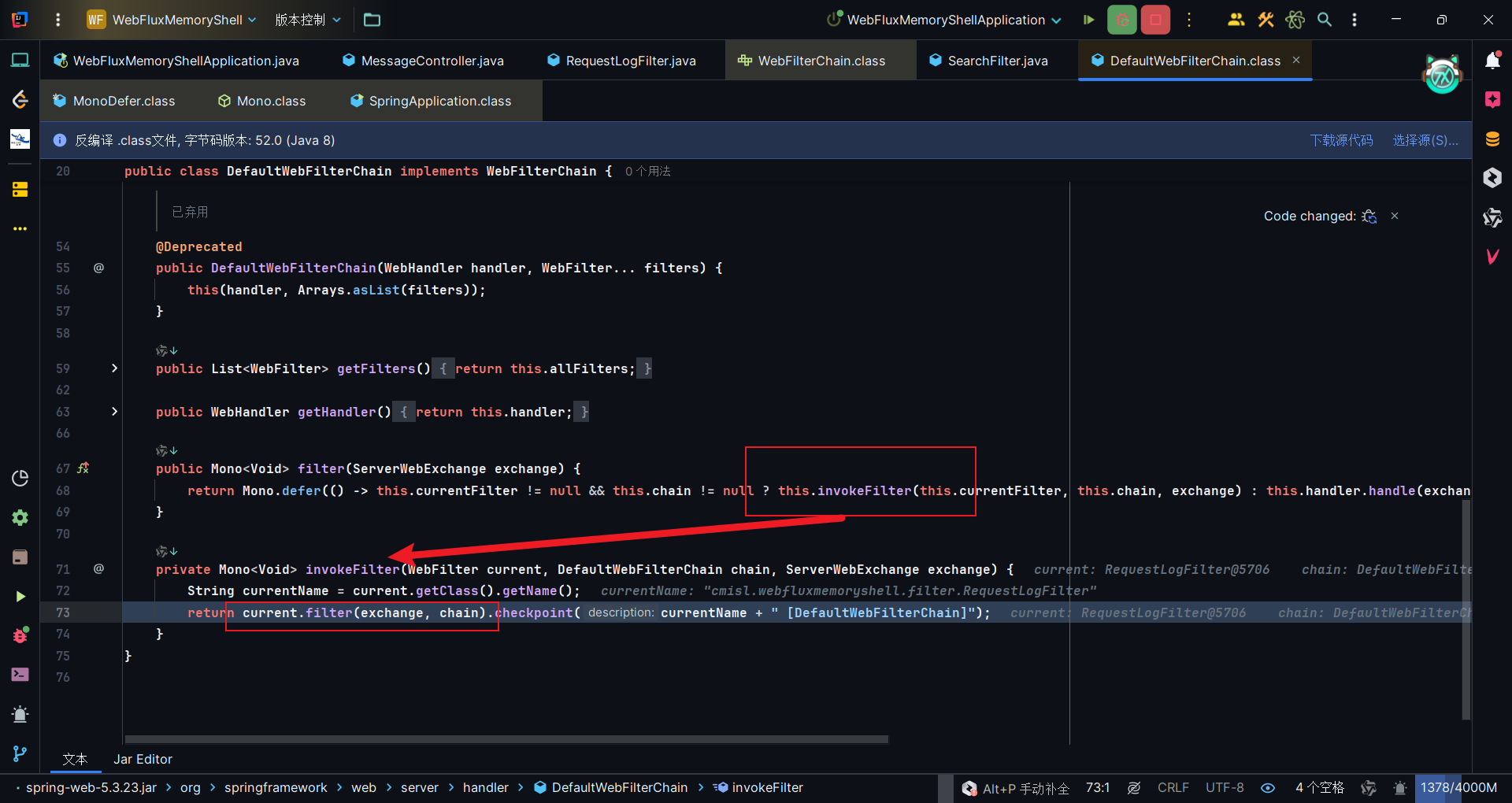Open the WebFluxMemoryShell project dropdown
1512x803 pixels.
coord(172,20)
